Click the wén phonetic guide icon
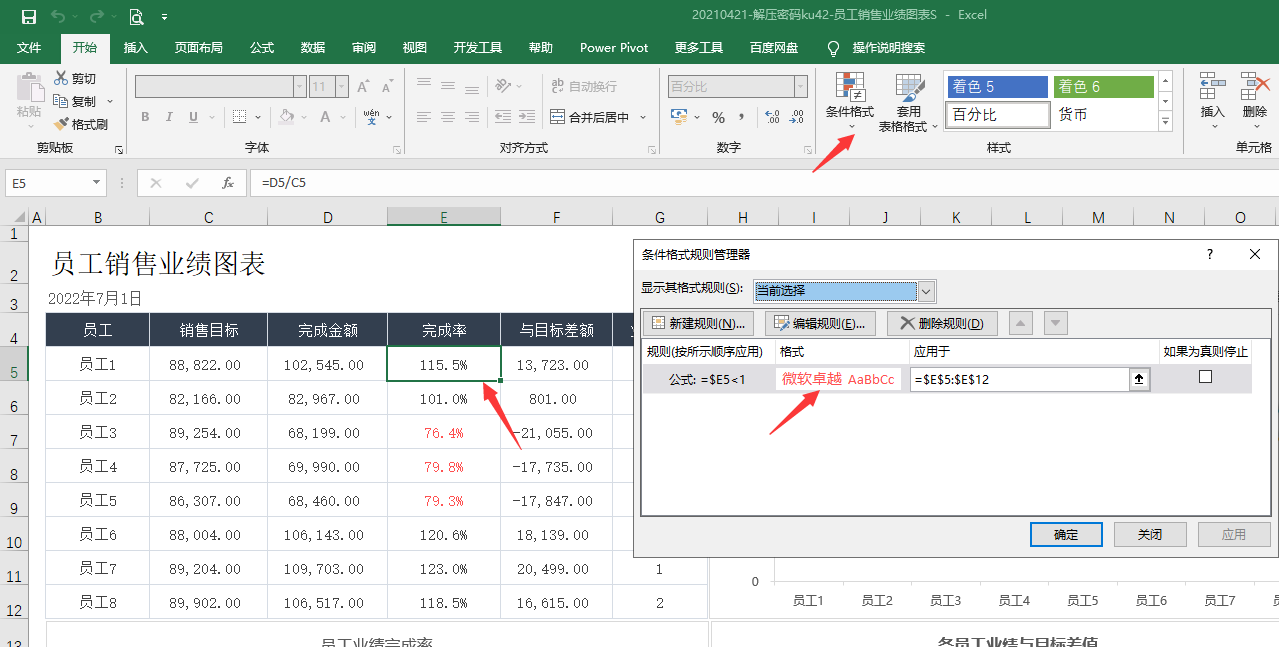The height and width of the screenshot is (647, 1279). [371, 117]
